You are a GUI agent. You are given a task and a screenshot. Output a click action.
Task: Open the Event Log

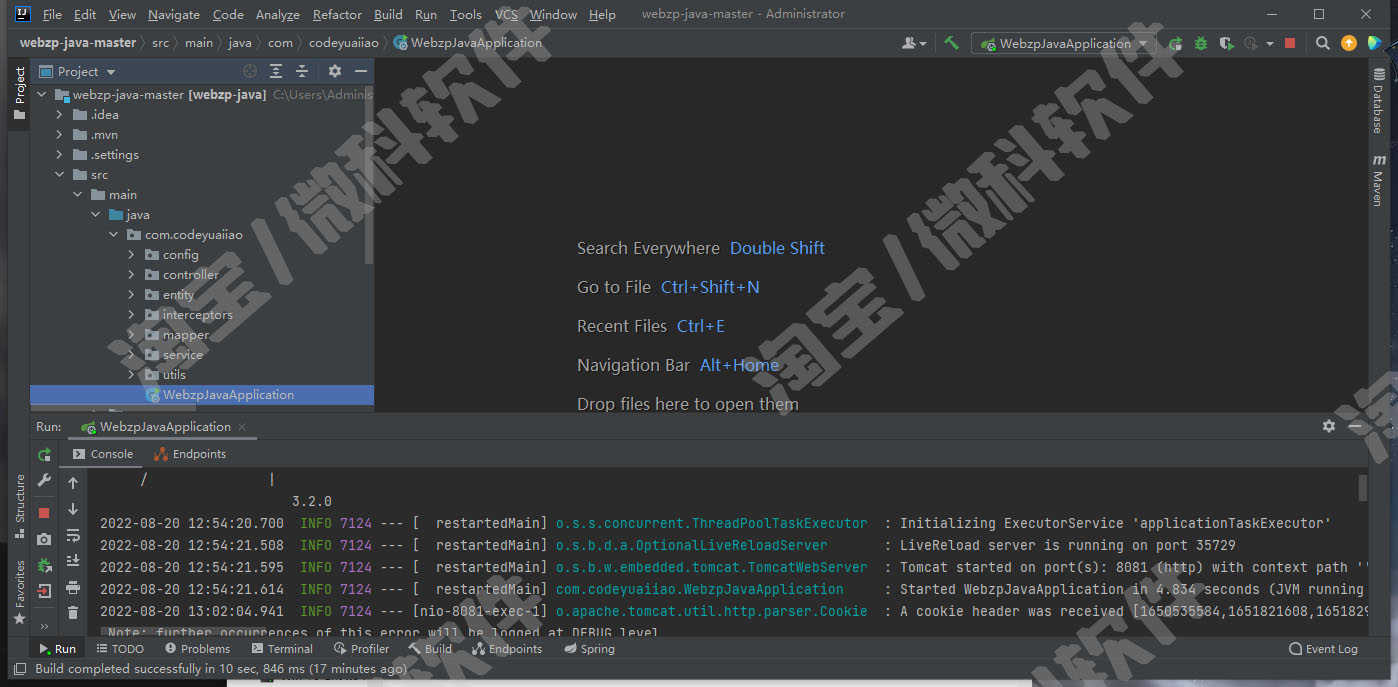point(1323,649)
